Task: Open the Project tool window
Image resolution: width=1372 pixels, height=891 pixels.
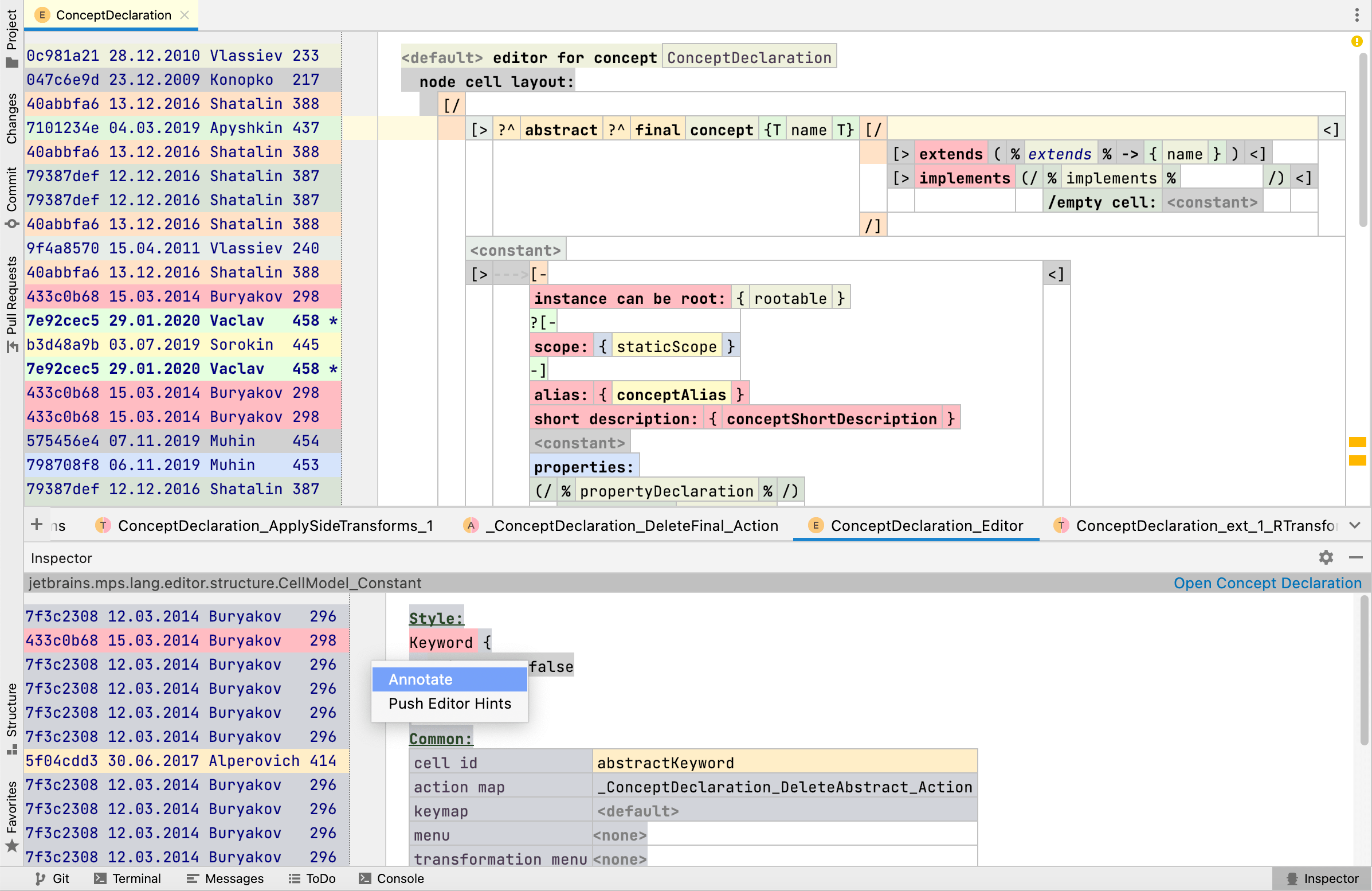Action: (x=11, y=37)
